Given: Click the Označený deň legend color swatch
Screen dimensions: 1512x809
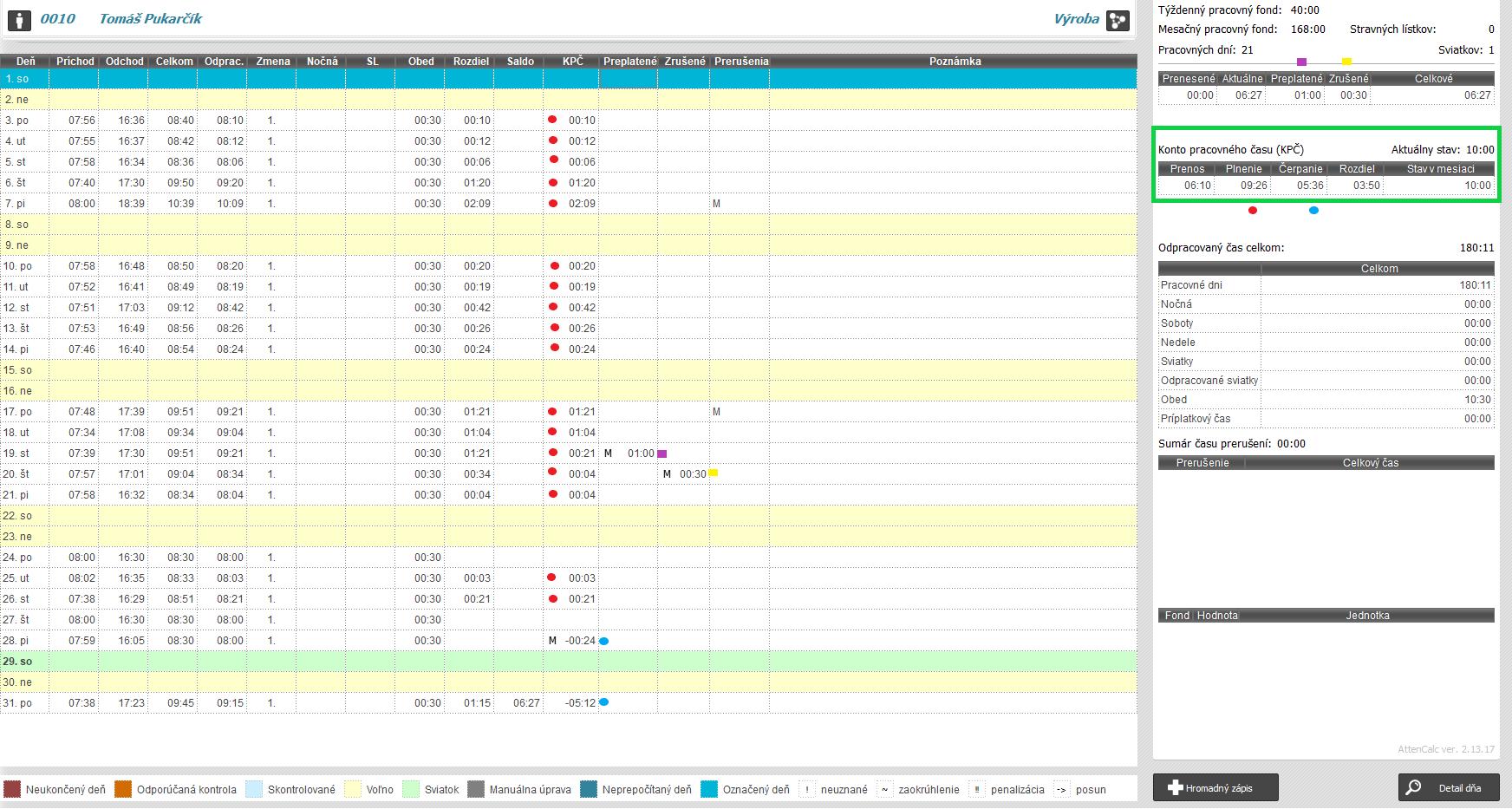Looking at the screenshot, I should [x=709, y=789].
